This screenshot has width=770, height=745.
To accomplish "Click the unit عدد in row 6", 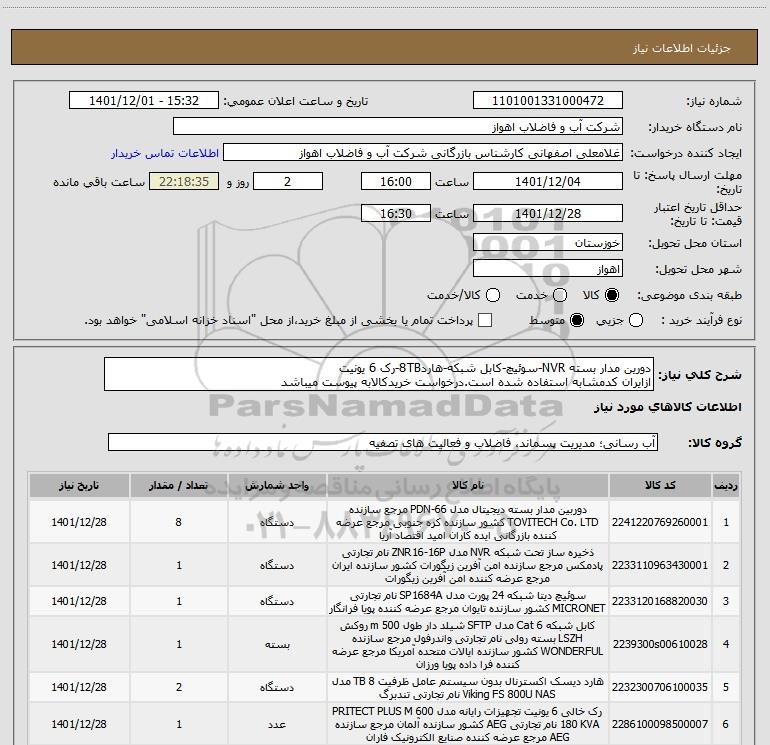I will pos(277,724).
